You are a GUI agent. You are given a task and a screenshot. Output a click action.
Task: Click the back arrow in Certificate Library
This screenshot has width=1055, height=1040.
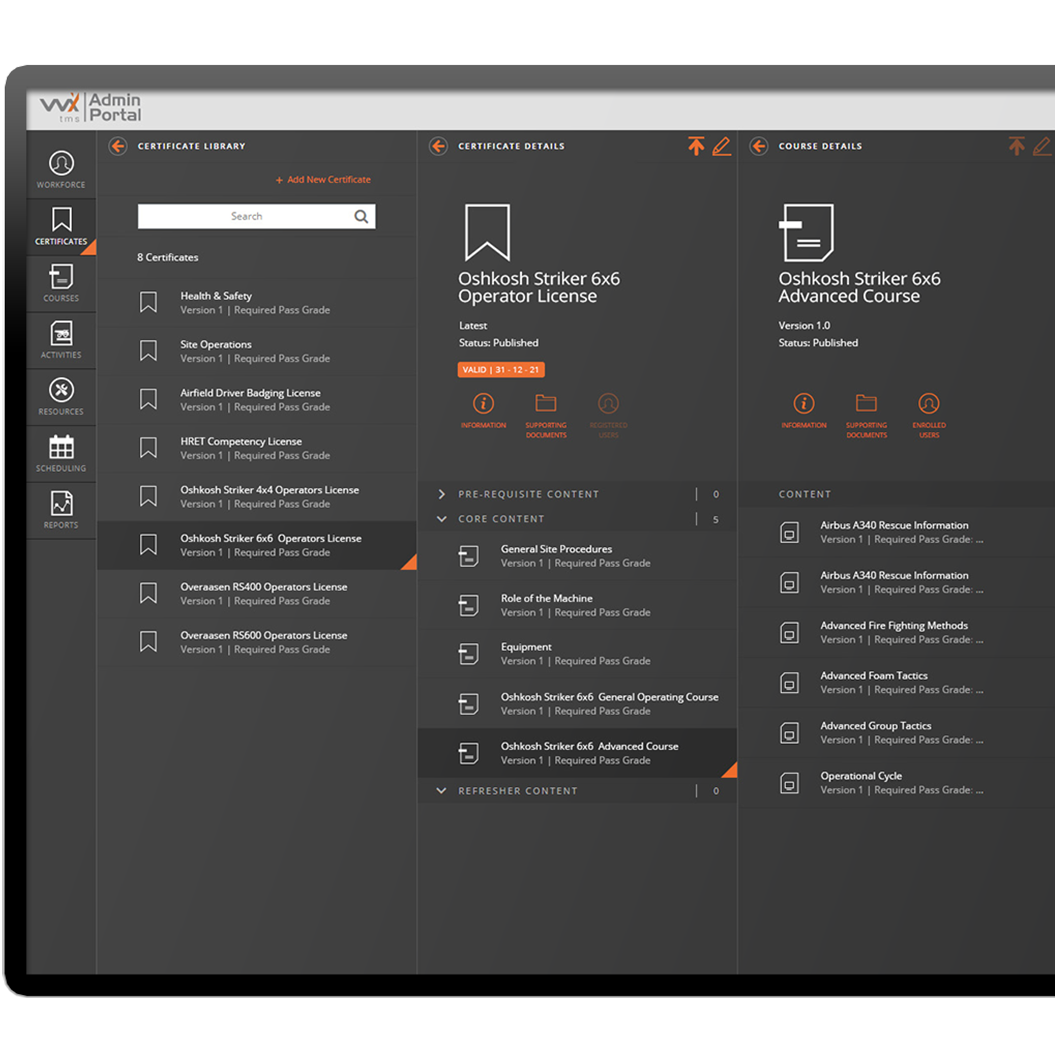(x=118, y=146)
